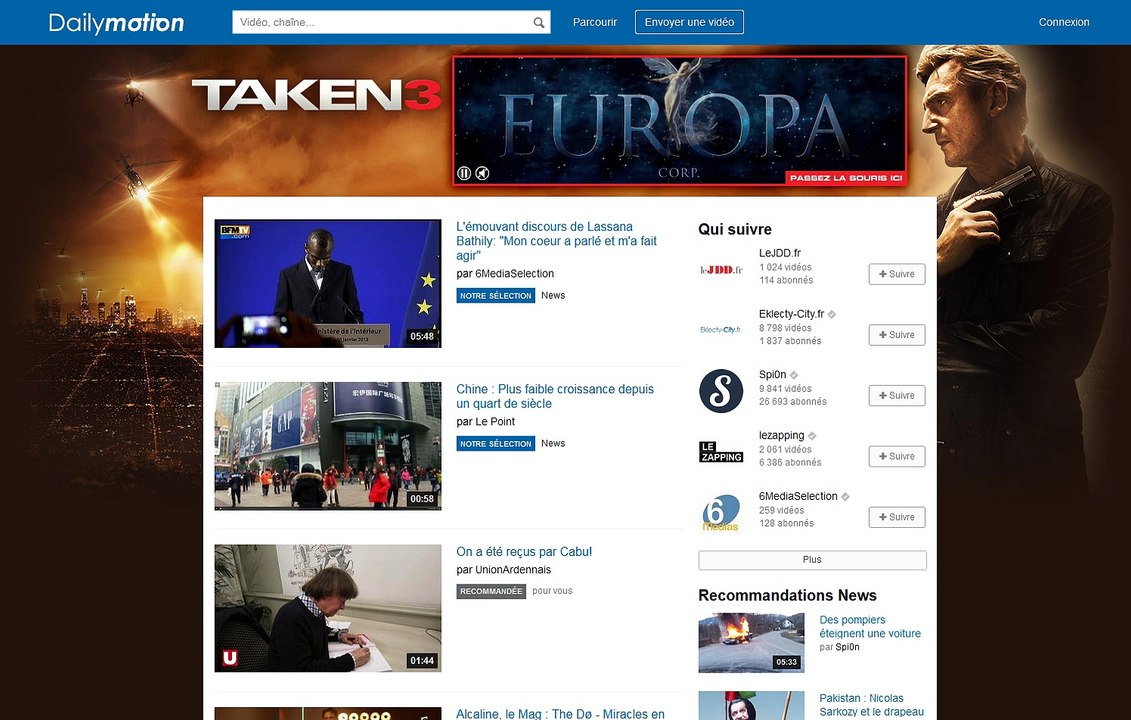
Task: Play the Chine croissance video thumbnail
Action: (x=327, y=446)
